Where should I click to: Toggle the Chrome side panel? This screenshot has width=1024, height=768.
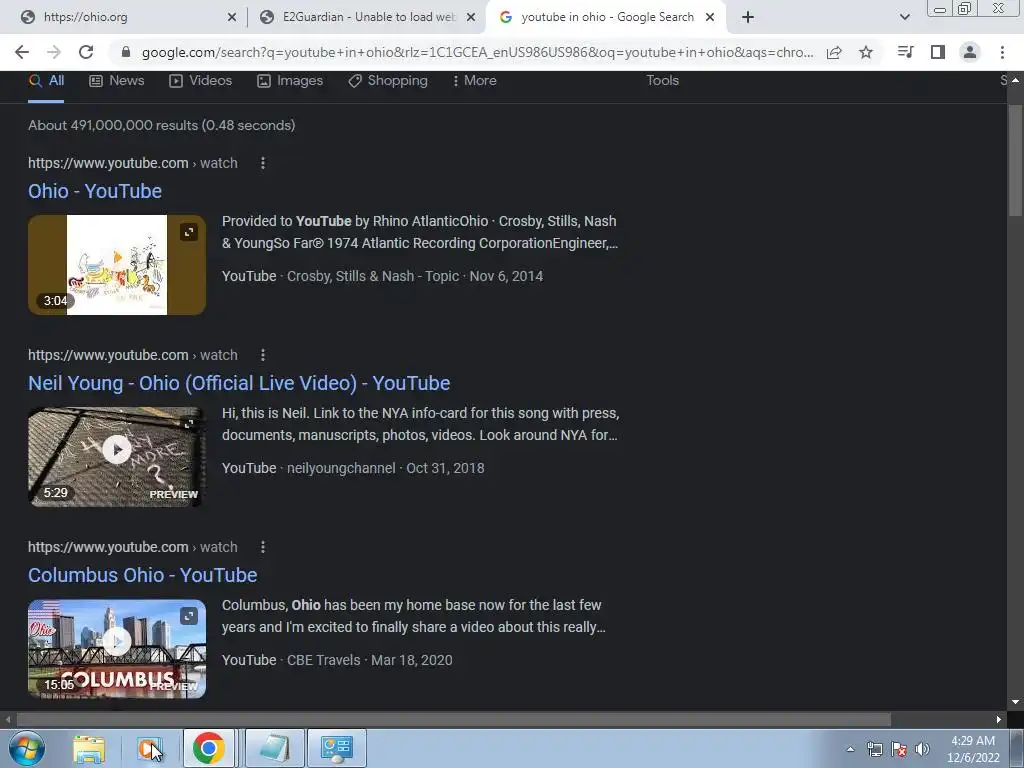pos(938,52)
